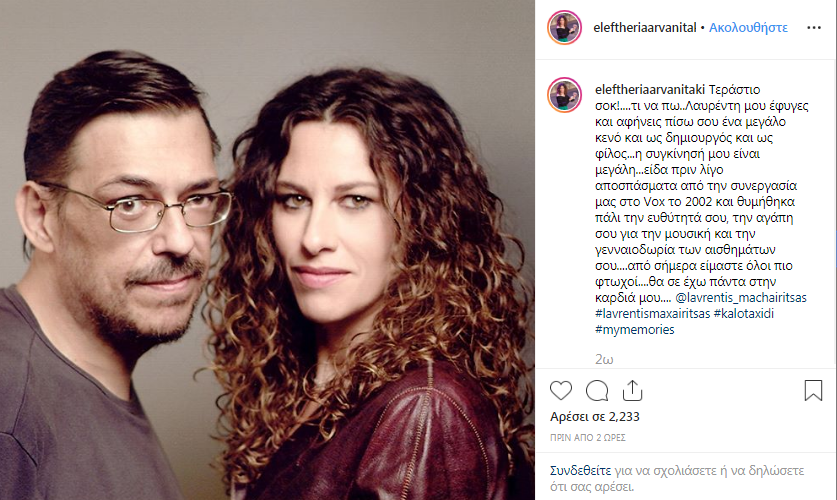This screenshot has height=500, width=837.
Task: Follow the account via Ακολουθήστε
Action: (748, 28)
